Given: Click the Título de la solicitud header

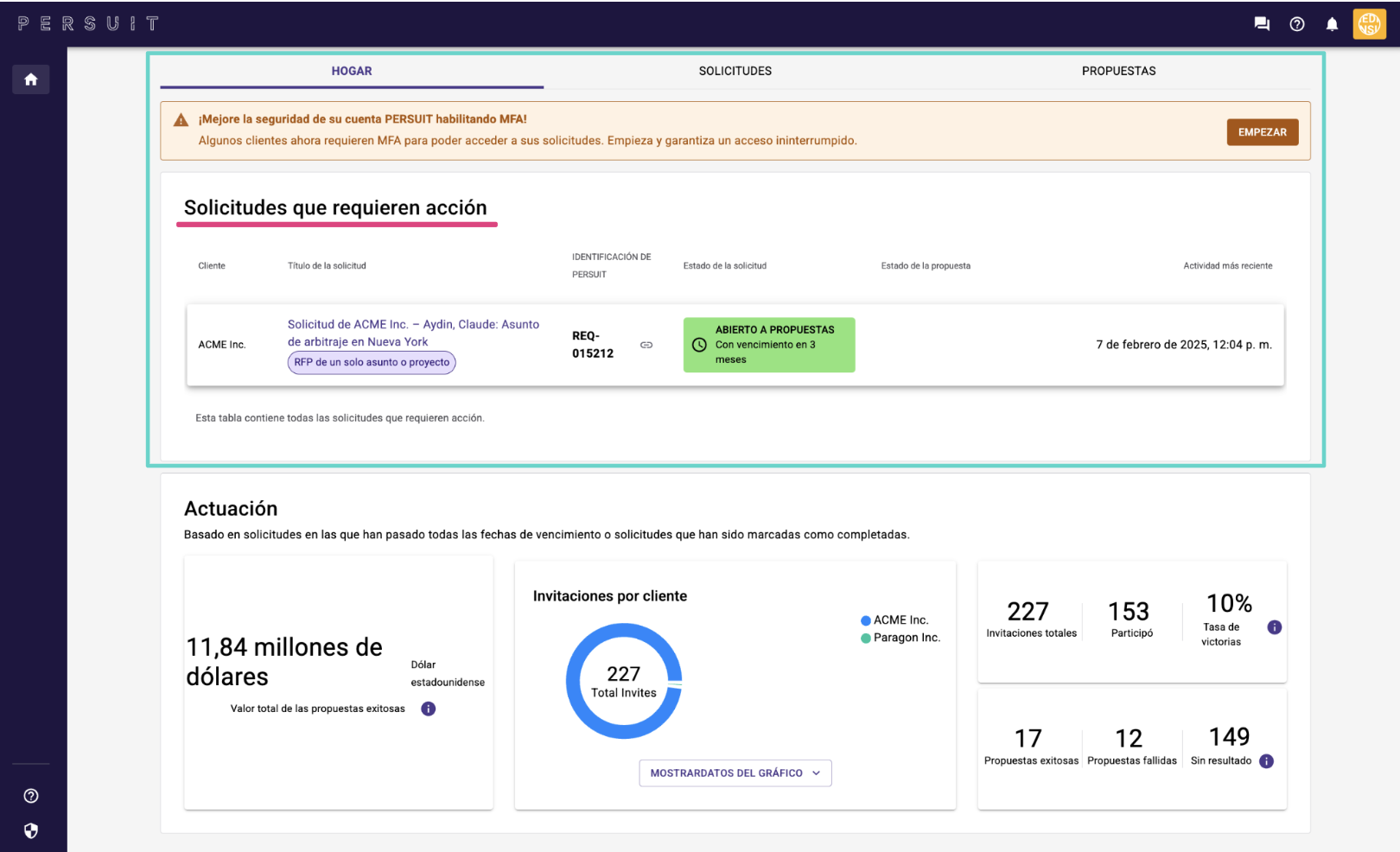Looking at the screenshot, I should pos(327,266).
